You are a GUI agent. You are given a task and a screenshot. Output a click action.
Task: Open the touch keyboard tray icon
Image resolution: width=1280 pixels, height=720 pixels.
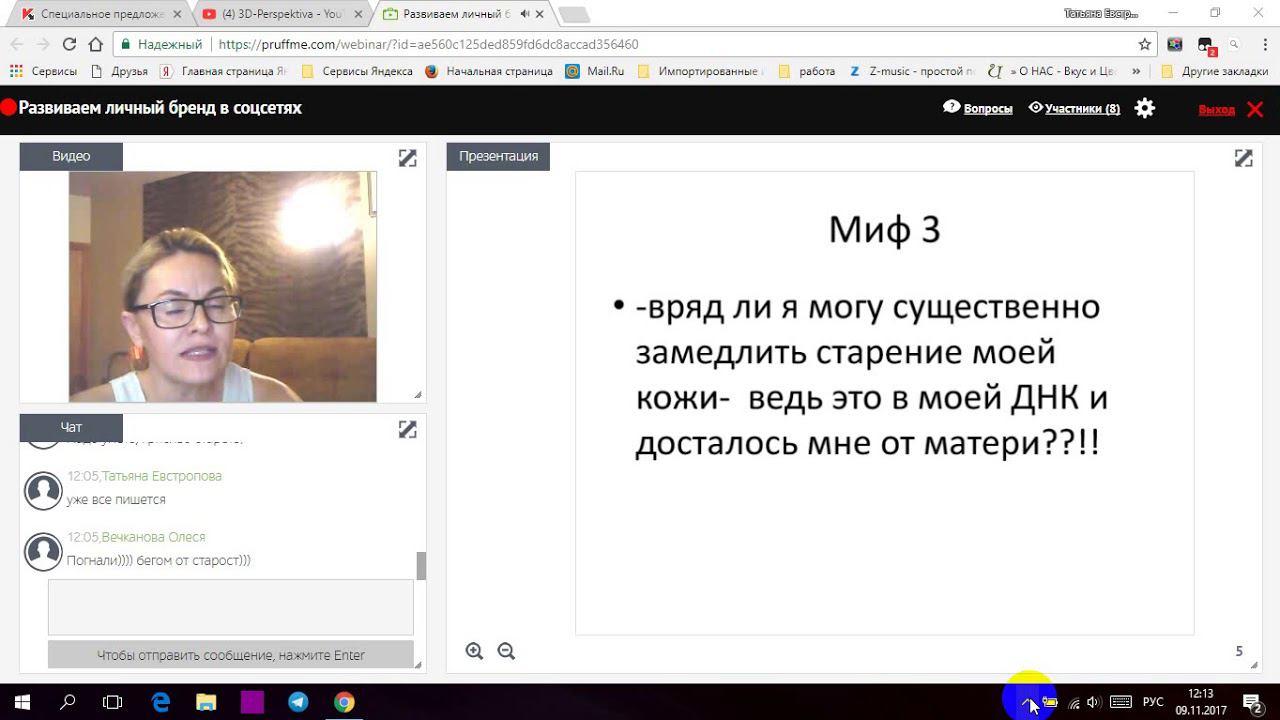click(1121, 702)
